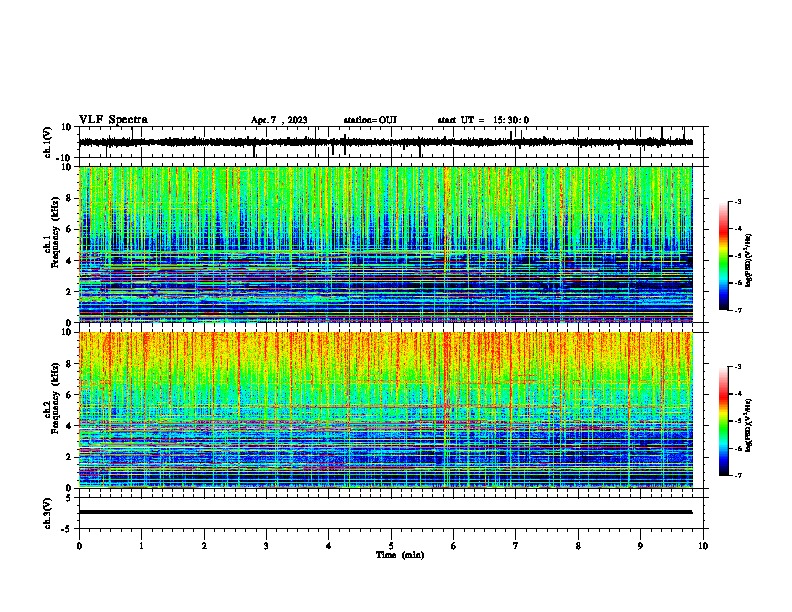The image size is (792, 612).
Task: Click the "3" tick on the Time axis
Action: point(266,546)
